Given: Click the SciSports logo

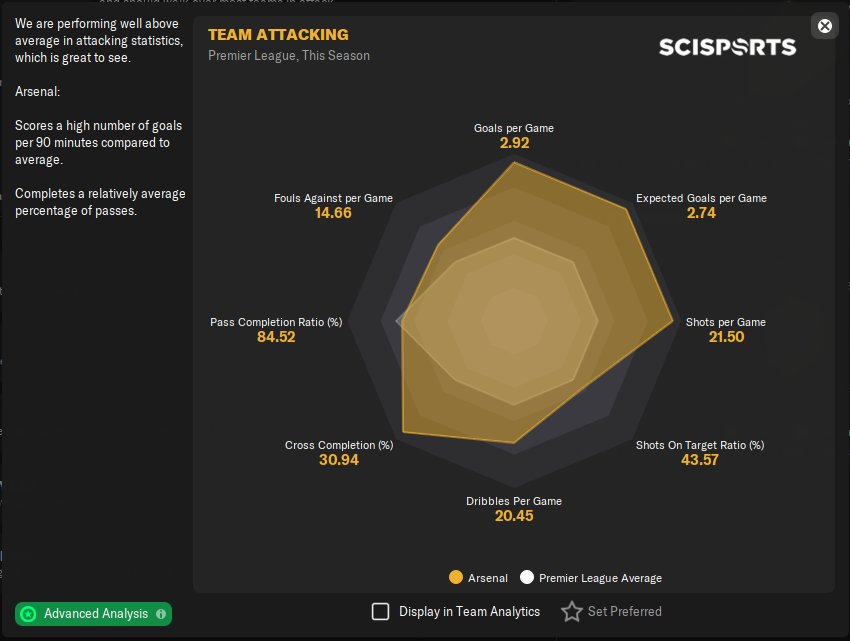Looking at the screenshot, I should coord(727,47).
